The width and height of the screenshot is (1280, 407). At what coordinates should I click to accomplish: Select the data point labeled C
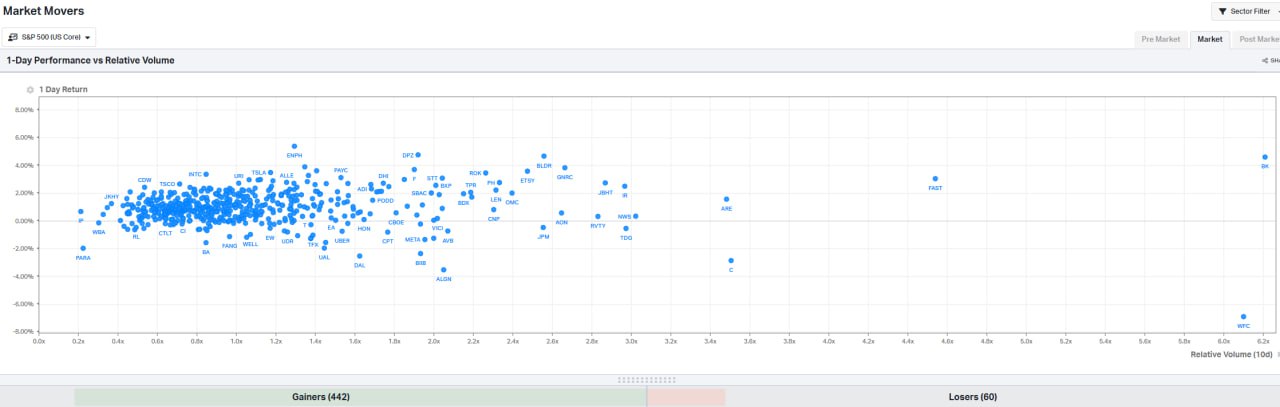pyautogui.click(x=731, y=261)
